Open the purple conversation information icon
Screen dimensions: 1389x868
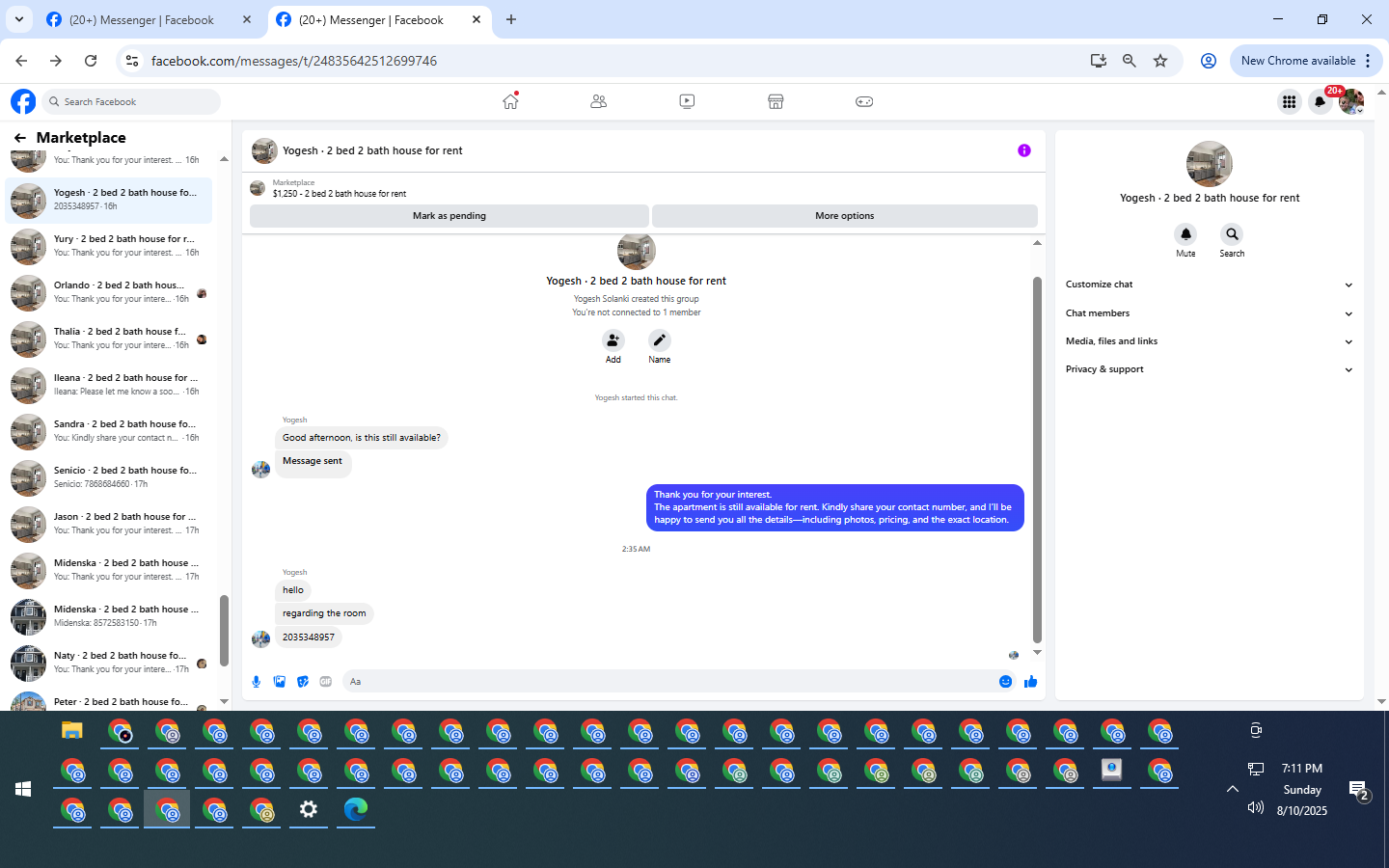click(x=1024, y=150)
